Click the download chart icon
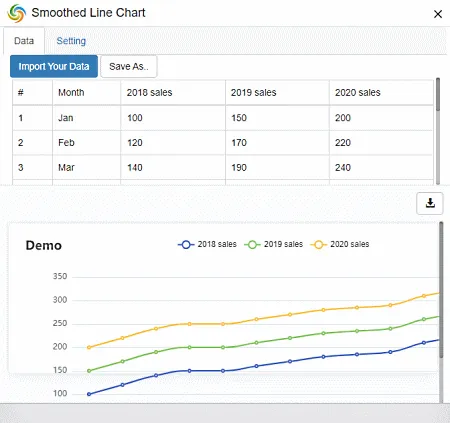The width and height of the screenshot is (450, 423). 430,203
